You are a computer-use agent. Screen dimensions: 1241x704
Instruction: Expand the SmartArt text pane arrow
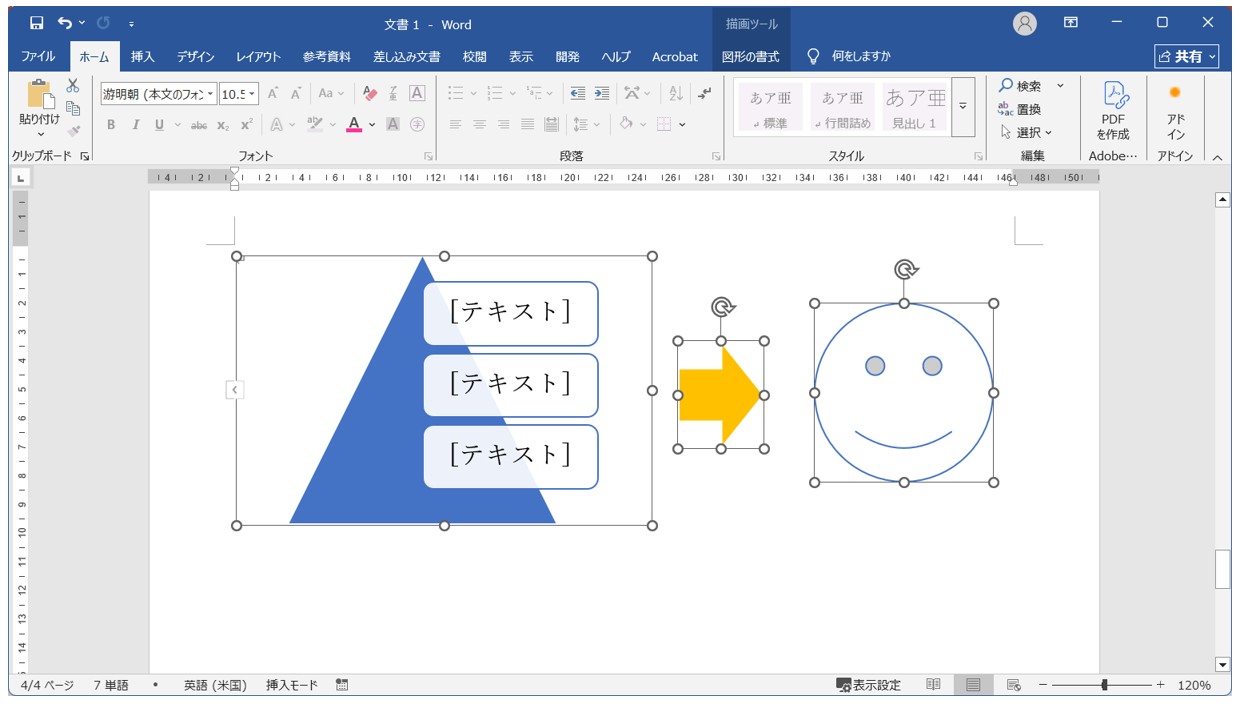click(x=235, y=390)
